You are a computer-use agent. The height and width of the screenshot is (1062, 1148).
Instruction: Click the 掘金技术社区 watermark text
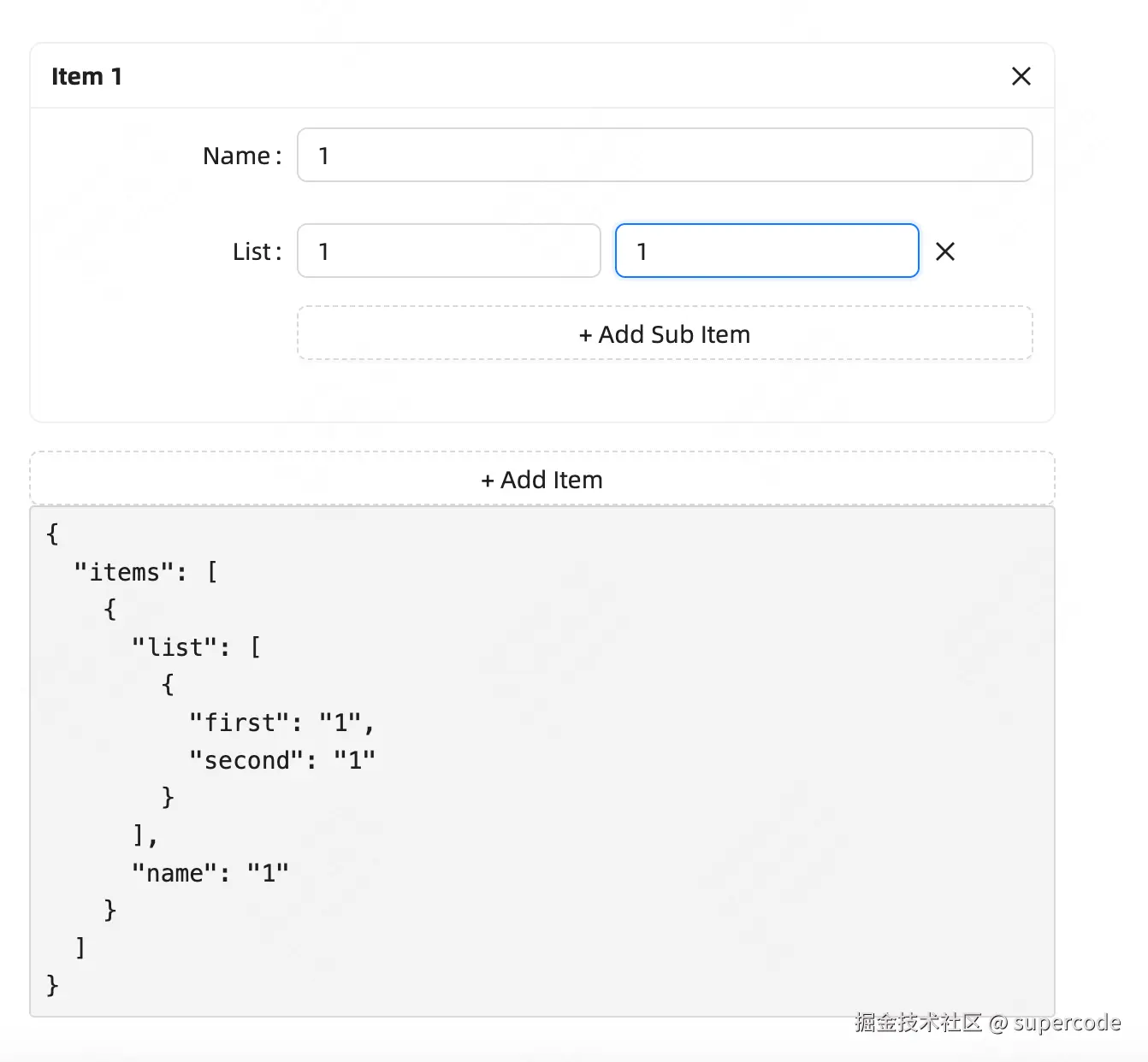click(x=918, y=1023)
